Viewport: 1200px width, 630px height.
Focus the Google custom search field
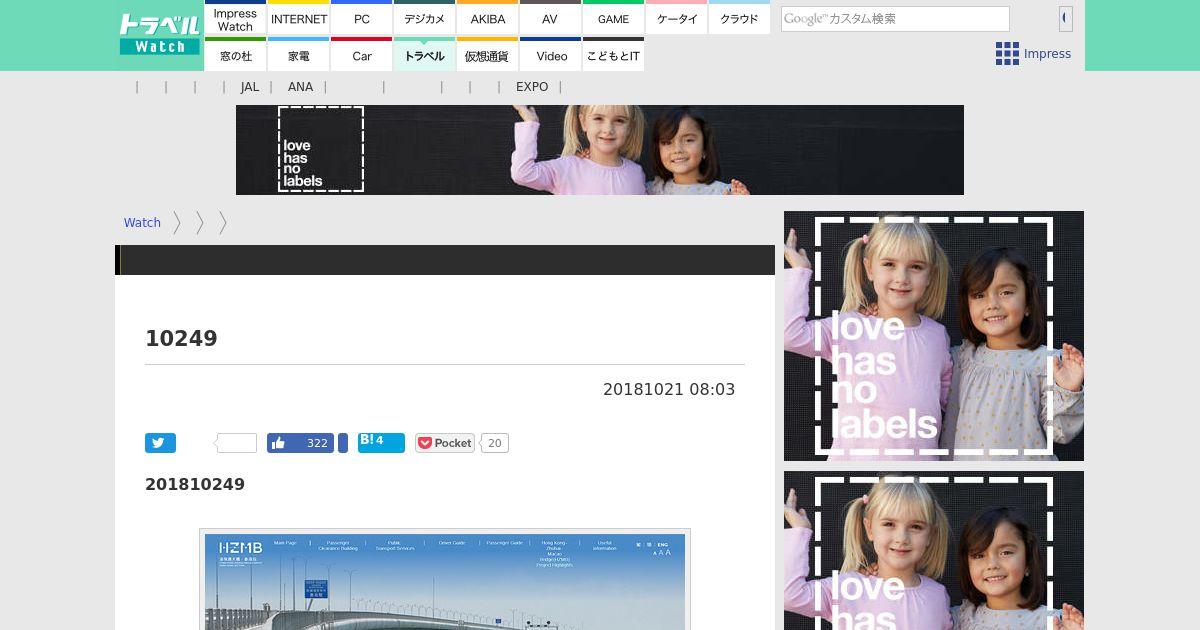click(895, 19)
